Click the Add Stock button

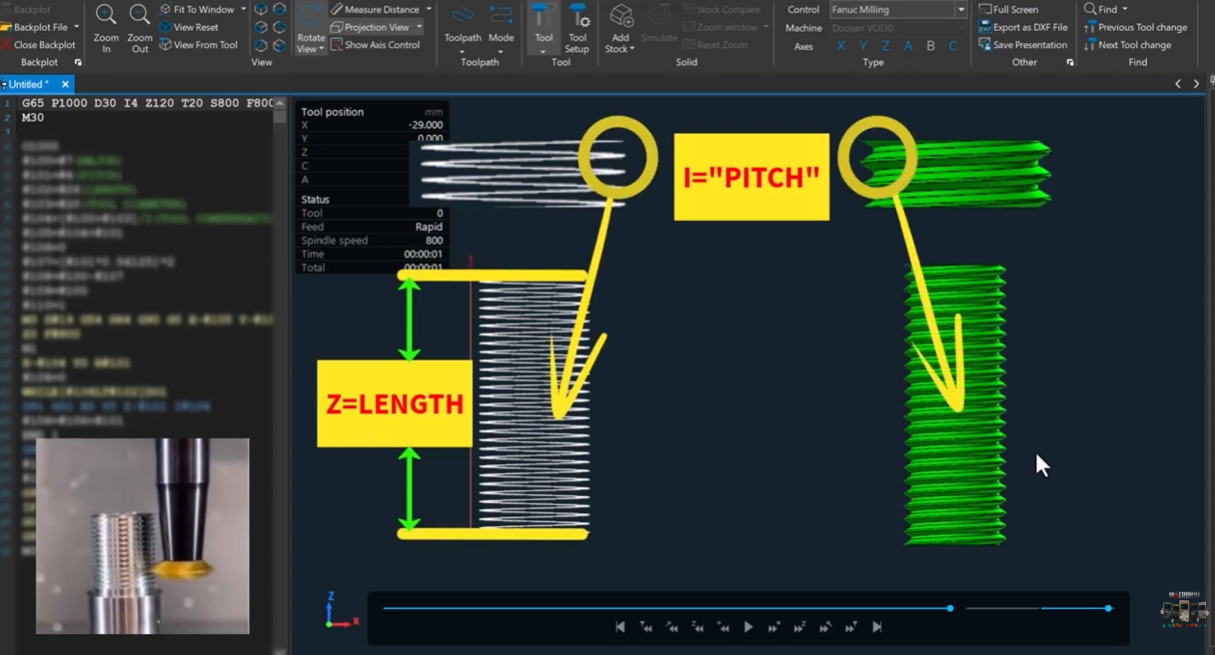click(x=620, y=27)
